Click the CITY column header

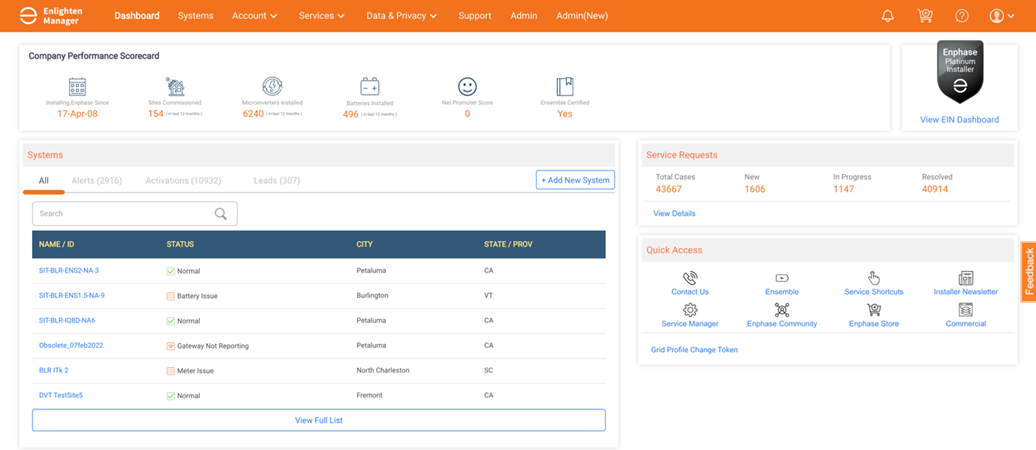(365, 244)
